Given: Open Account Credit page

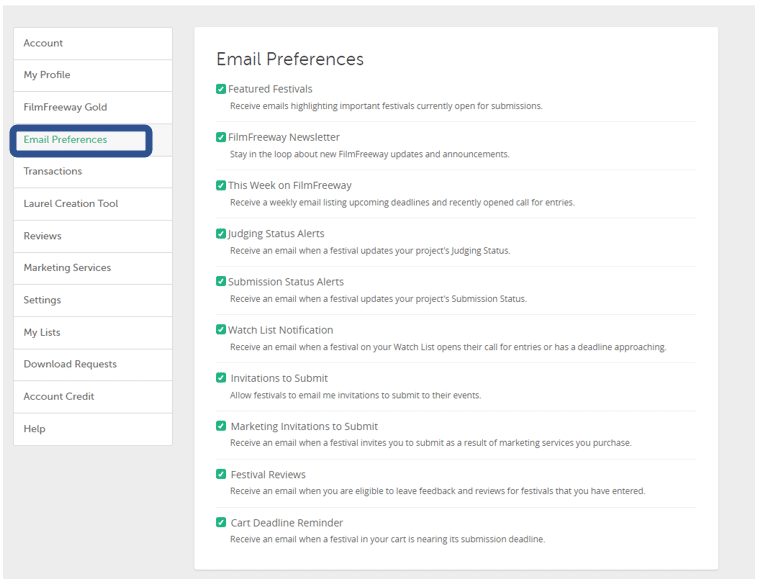Looking at the screenshot, I should click(93, 397).
